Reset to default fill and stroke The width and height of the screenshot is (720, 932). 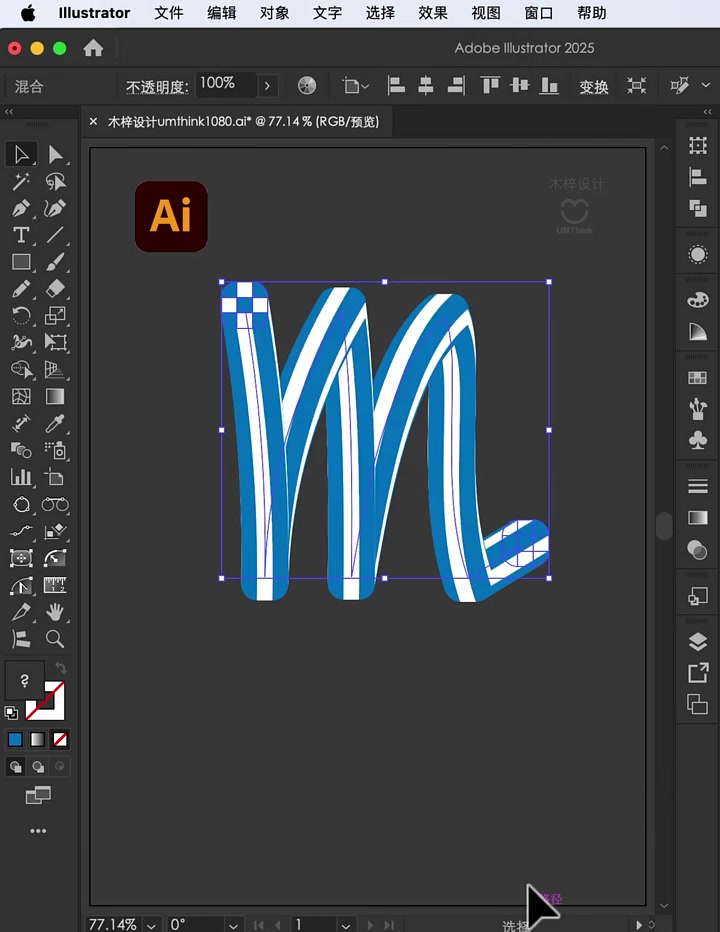tap(11, 712)
